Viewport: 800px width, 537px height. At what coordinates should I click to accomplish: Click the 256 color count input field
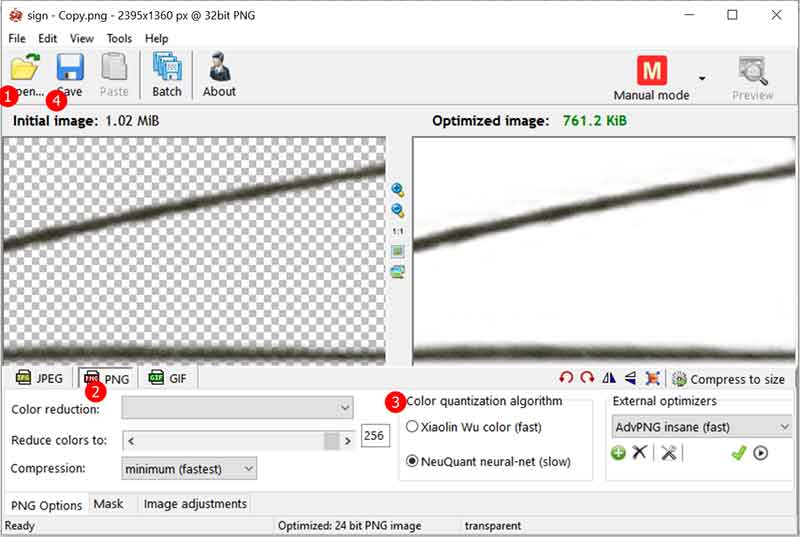point(375,438)
